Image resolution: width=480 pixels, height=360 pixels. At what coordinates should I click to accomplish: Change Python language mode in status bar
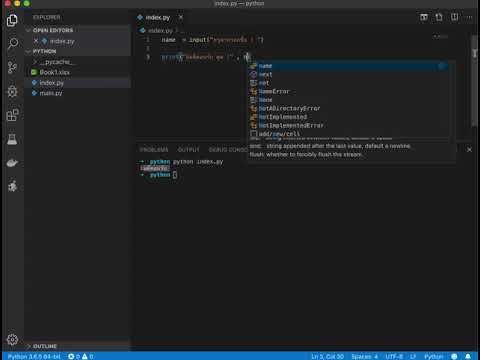coord(434,356)
